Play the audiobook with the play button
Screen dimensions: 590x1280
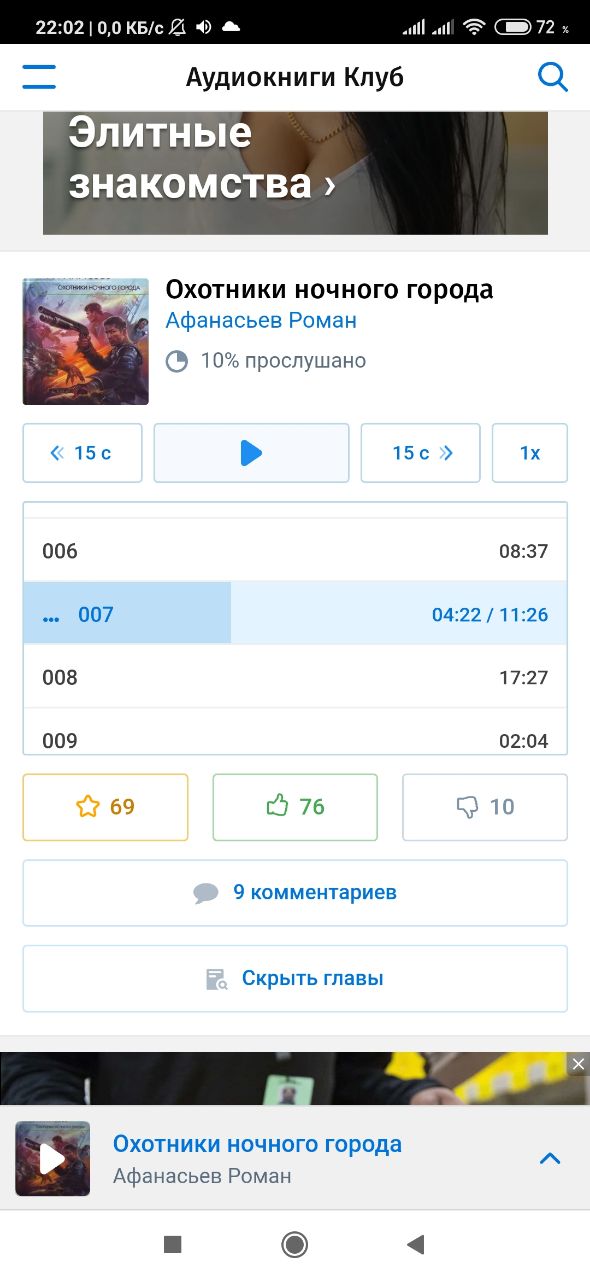point(251,453)
